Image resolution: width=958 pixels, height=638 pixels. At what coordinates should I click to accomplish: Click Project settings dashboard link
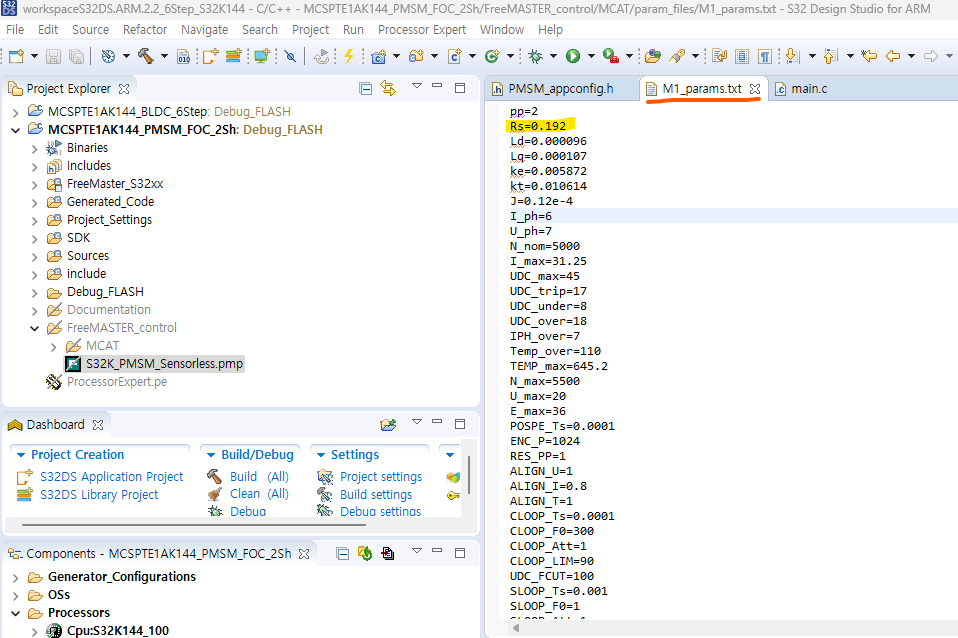[x=381, y=477]
